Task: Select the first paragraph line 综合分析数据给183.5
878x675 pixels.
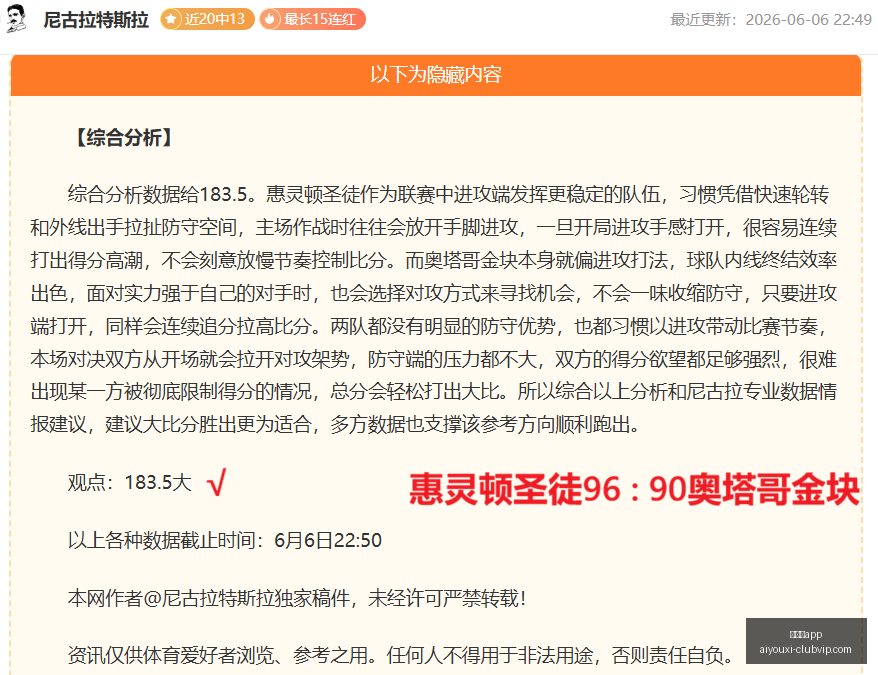Action: coord(449,194)
